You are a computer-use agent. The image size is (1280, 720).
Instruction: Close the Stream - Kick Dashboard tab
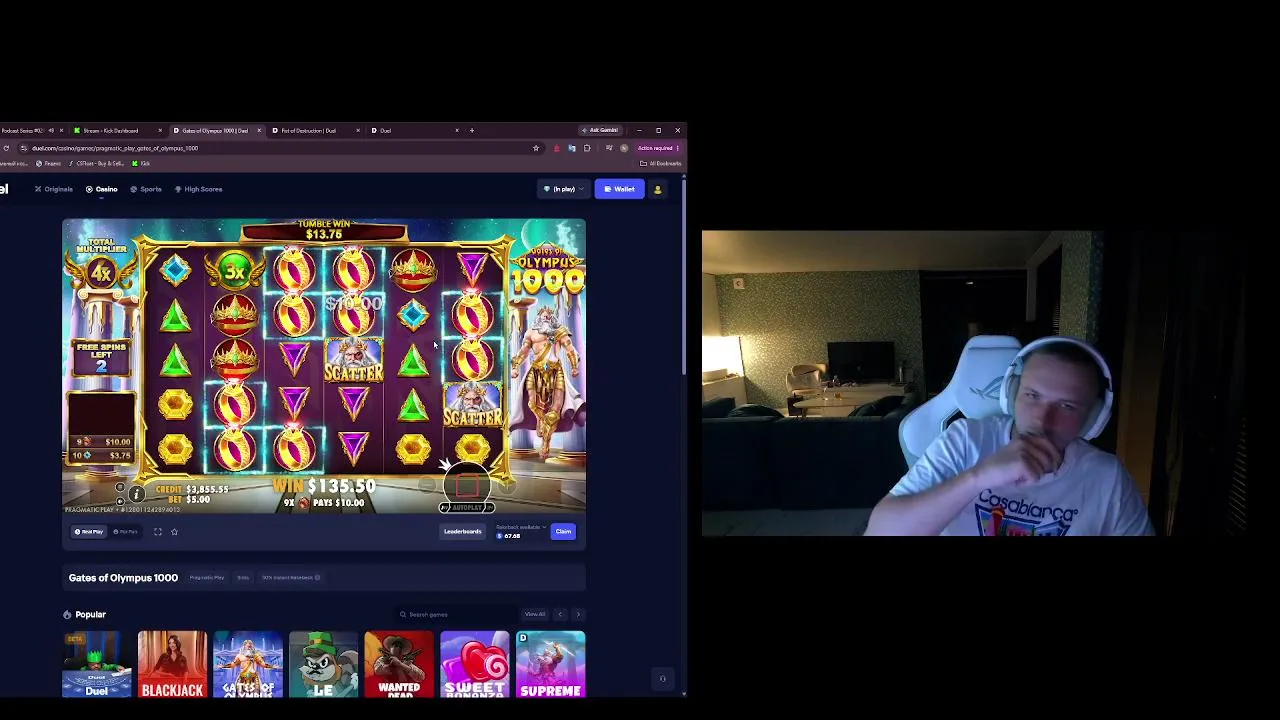160,130
